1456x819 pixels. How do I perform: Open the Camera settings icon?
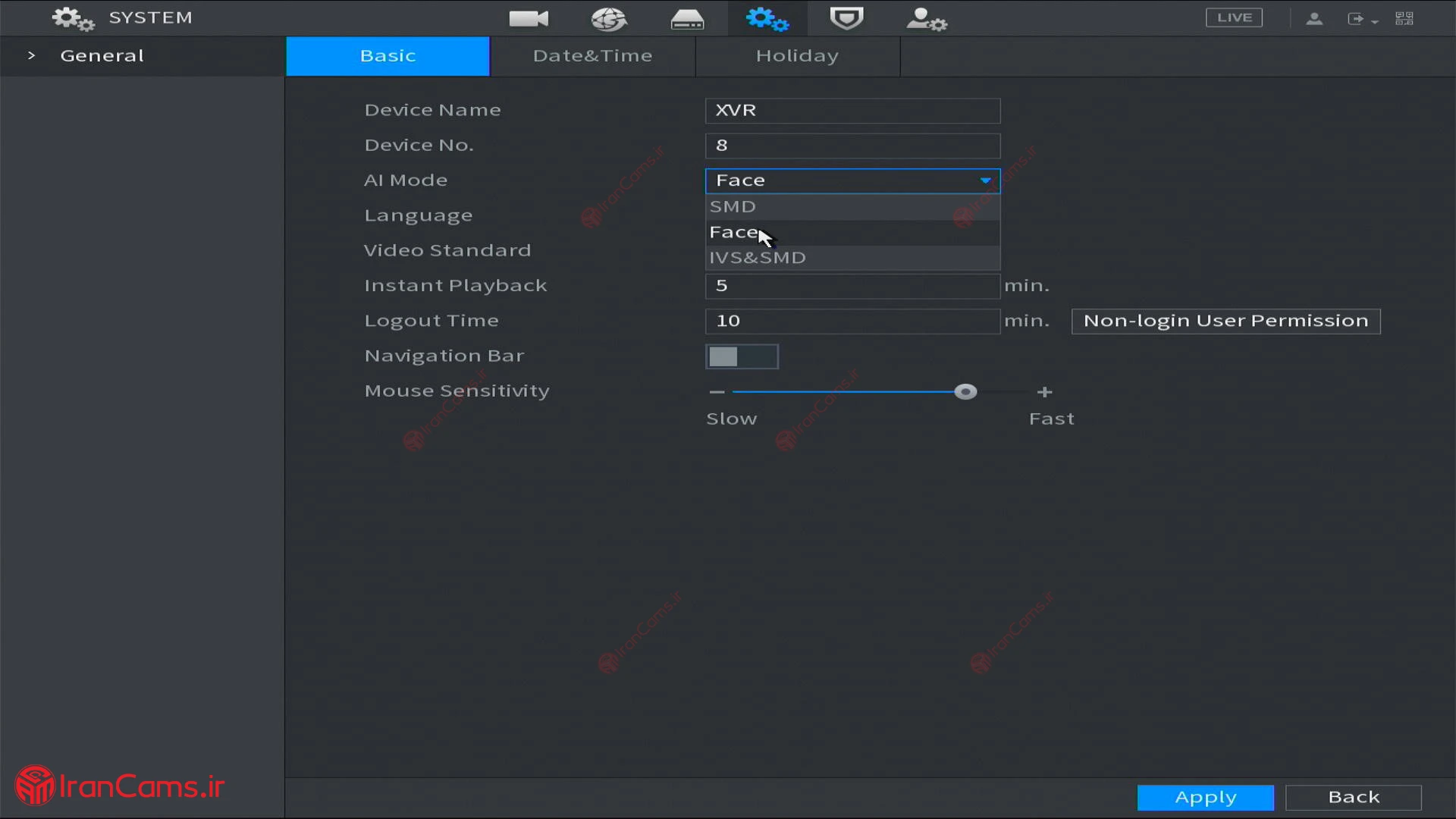(529, 18)
